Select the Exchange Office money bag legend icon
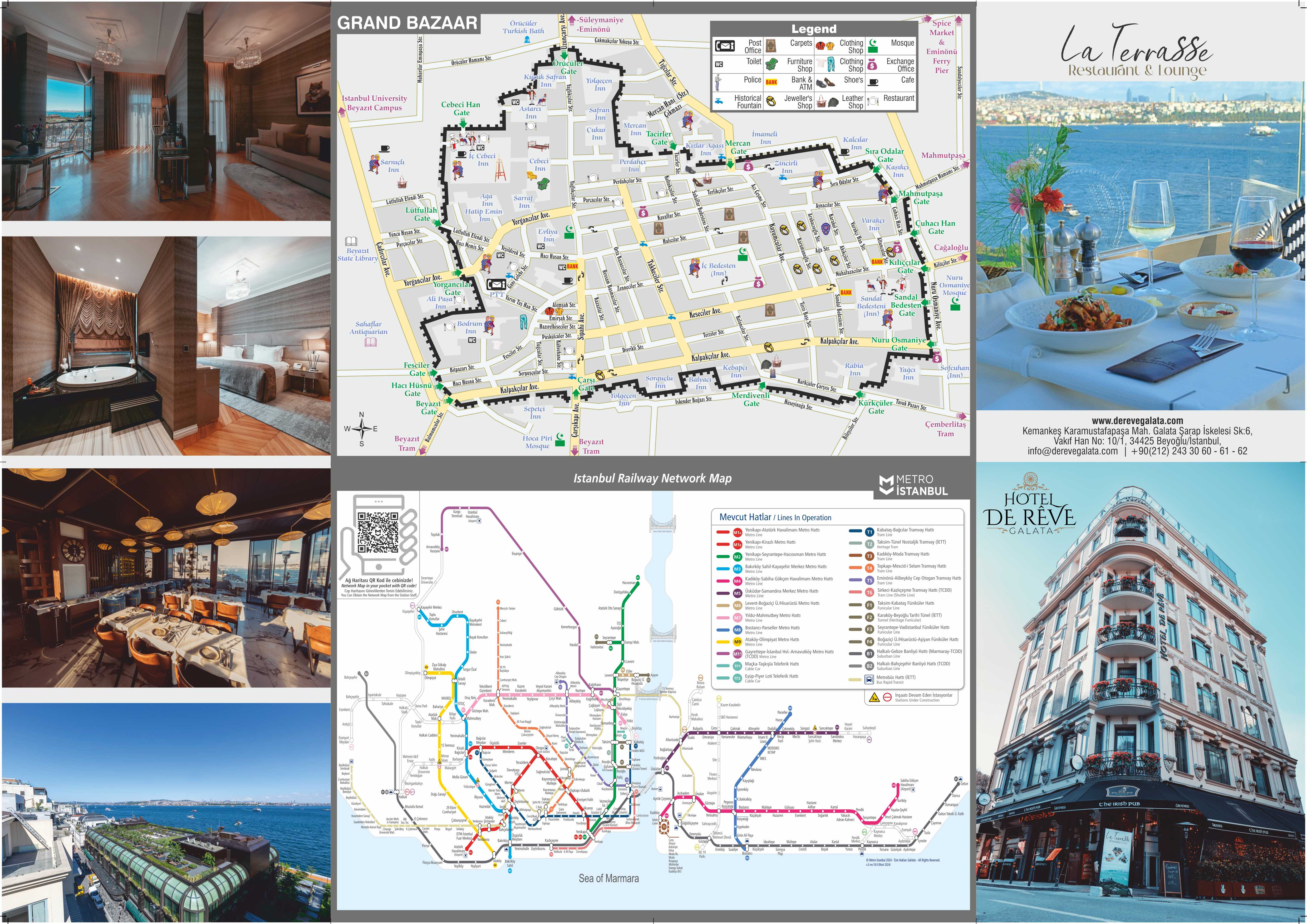The image size is (1307, 924). pos(872,64)
